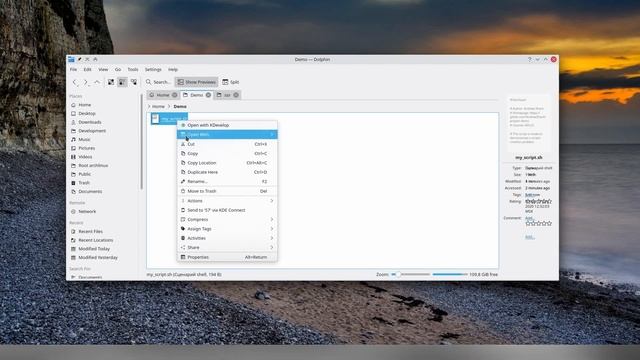Image resolution: width=640 pixels, height=360 pixels.
Task: Choose Copy from the context menu
Action: (x=227, y=153)
